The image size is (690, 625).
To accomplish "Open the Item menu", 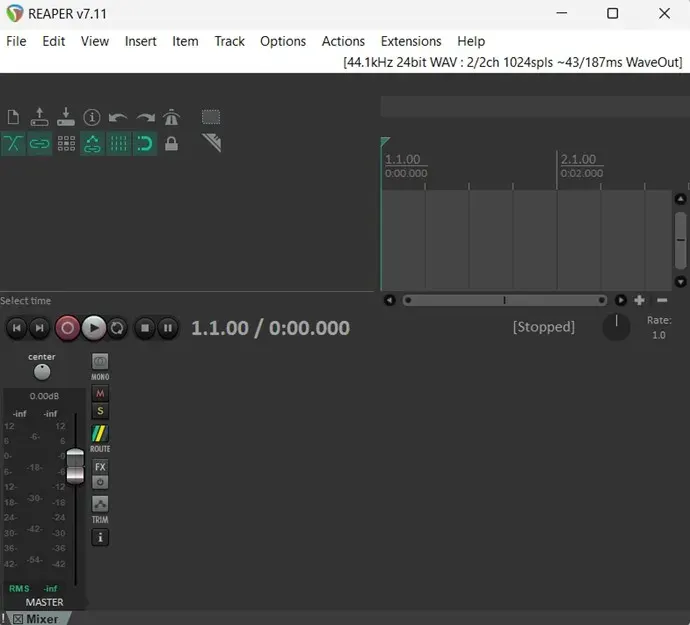I will coord(185,41).
